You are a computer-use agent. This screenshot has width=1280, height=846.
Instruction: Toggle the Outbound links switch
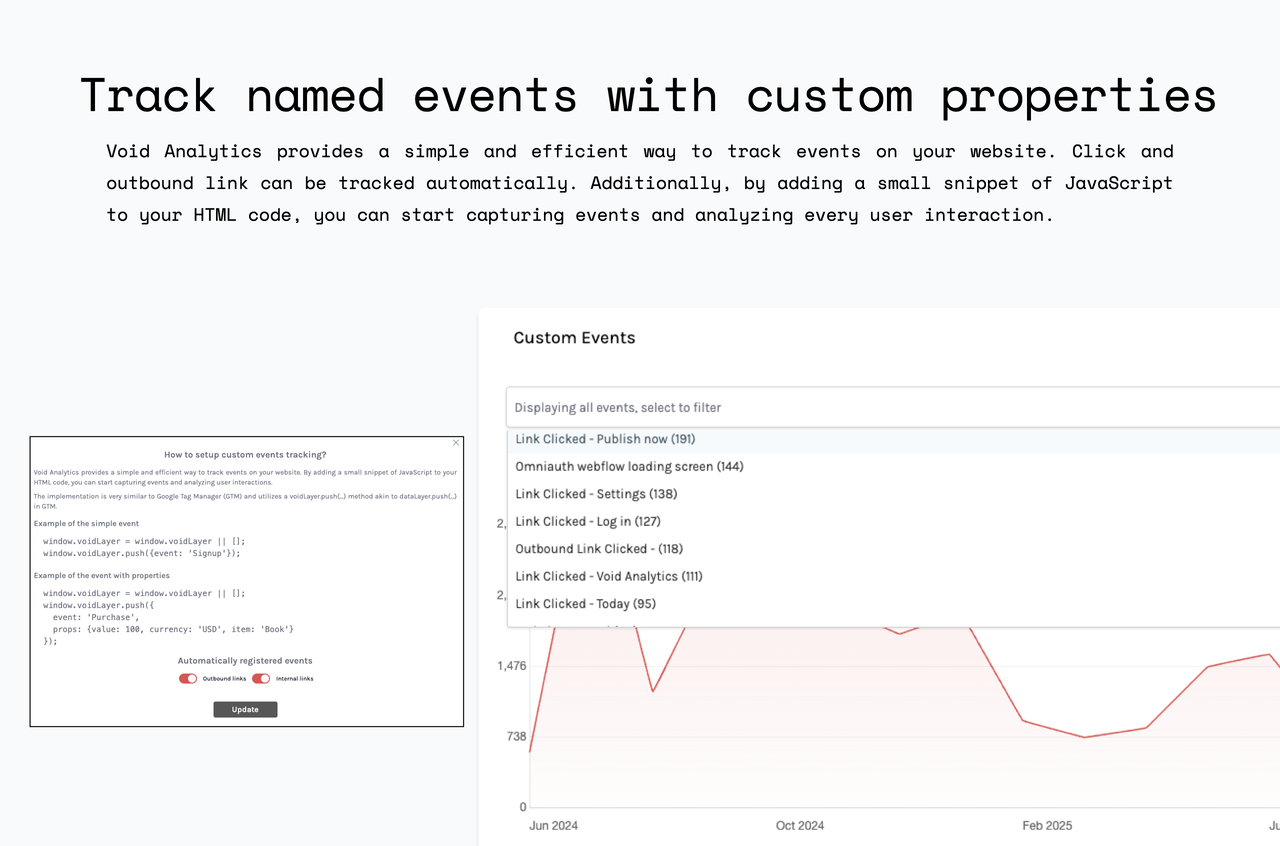pos(188,678)
